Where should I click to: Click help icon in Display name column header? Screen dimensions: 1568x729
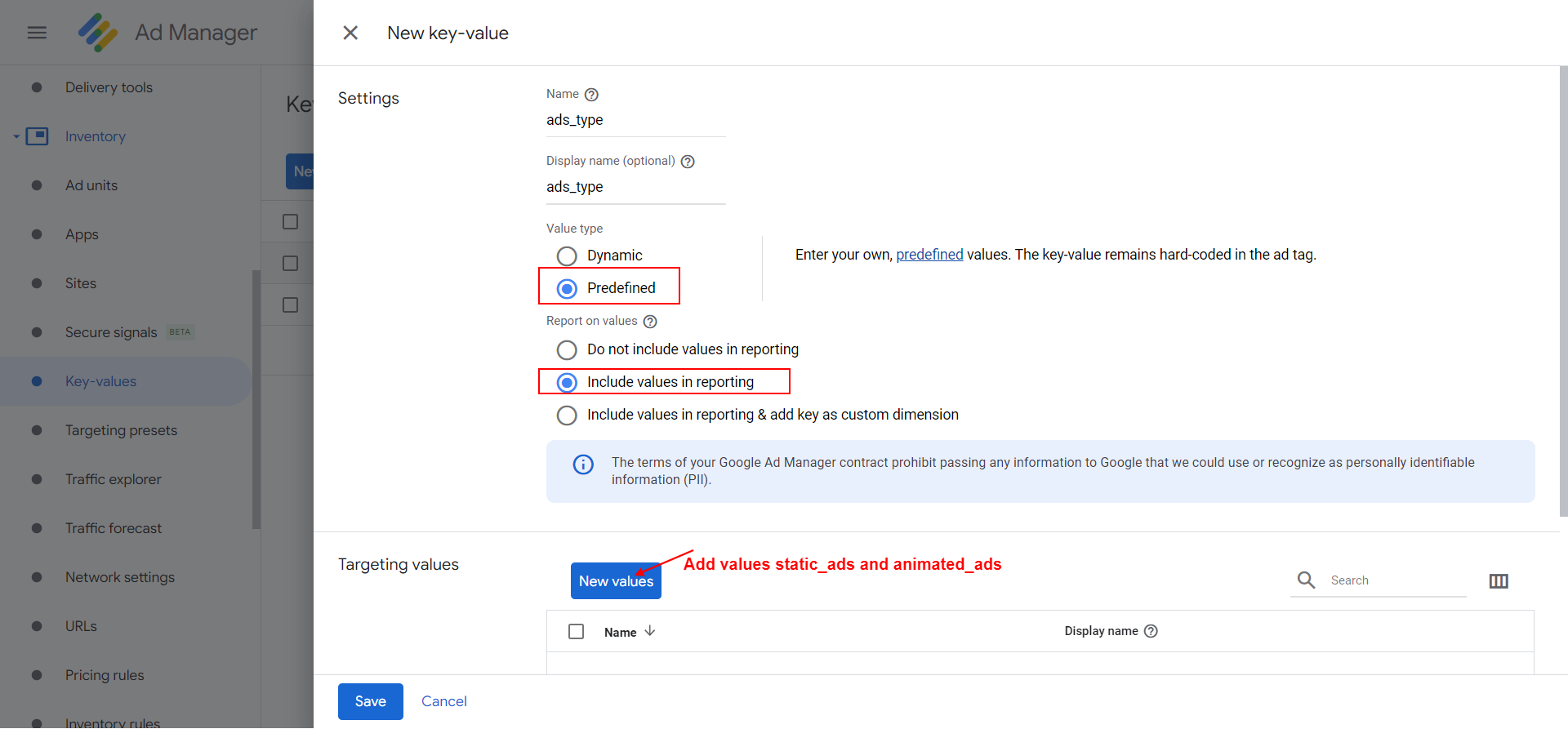tap(1151, 631)
